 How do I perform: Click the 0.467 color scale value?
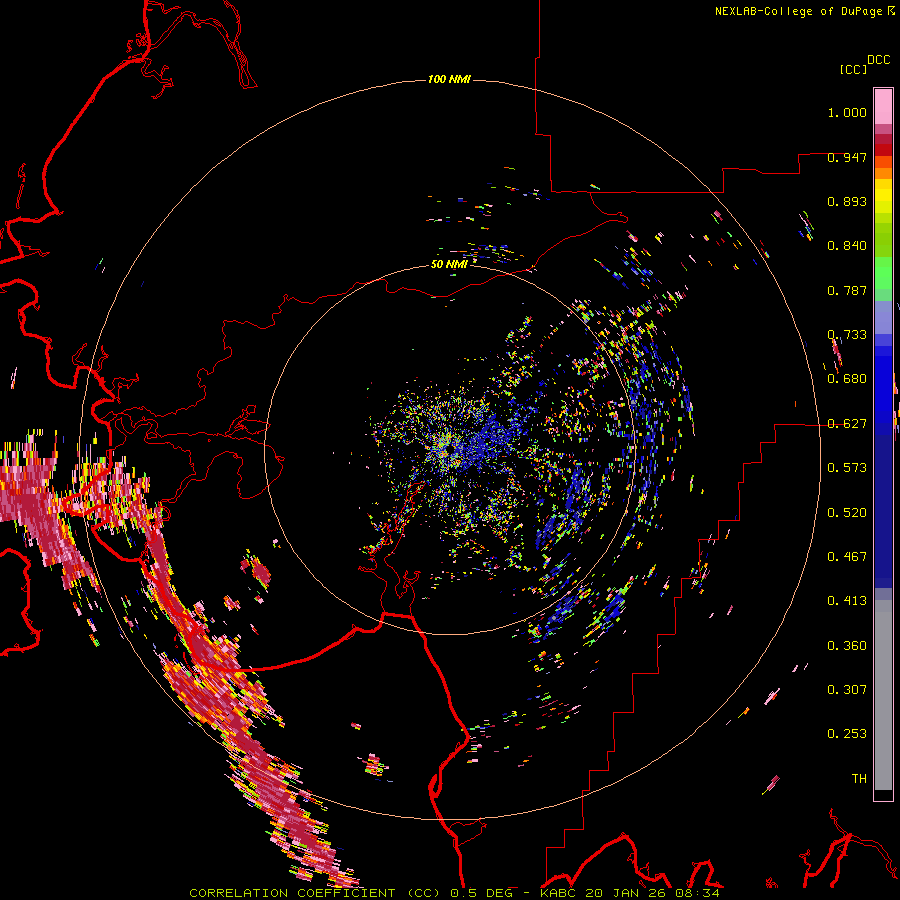coord(847,557)
